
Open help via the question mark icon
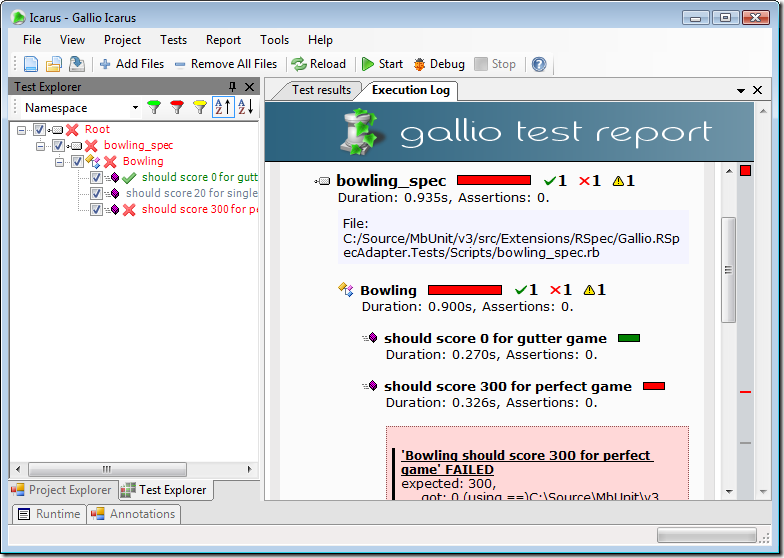[539, 64]
